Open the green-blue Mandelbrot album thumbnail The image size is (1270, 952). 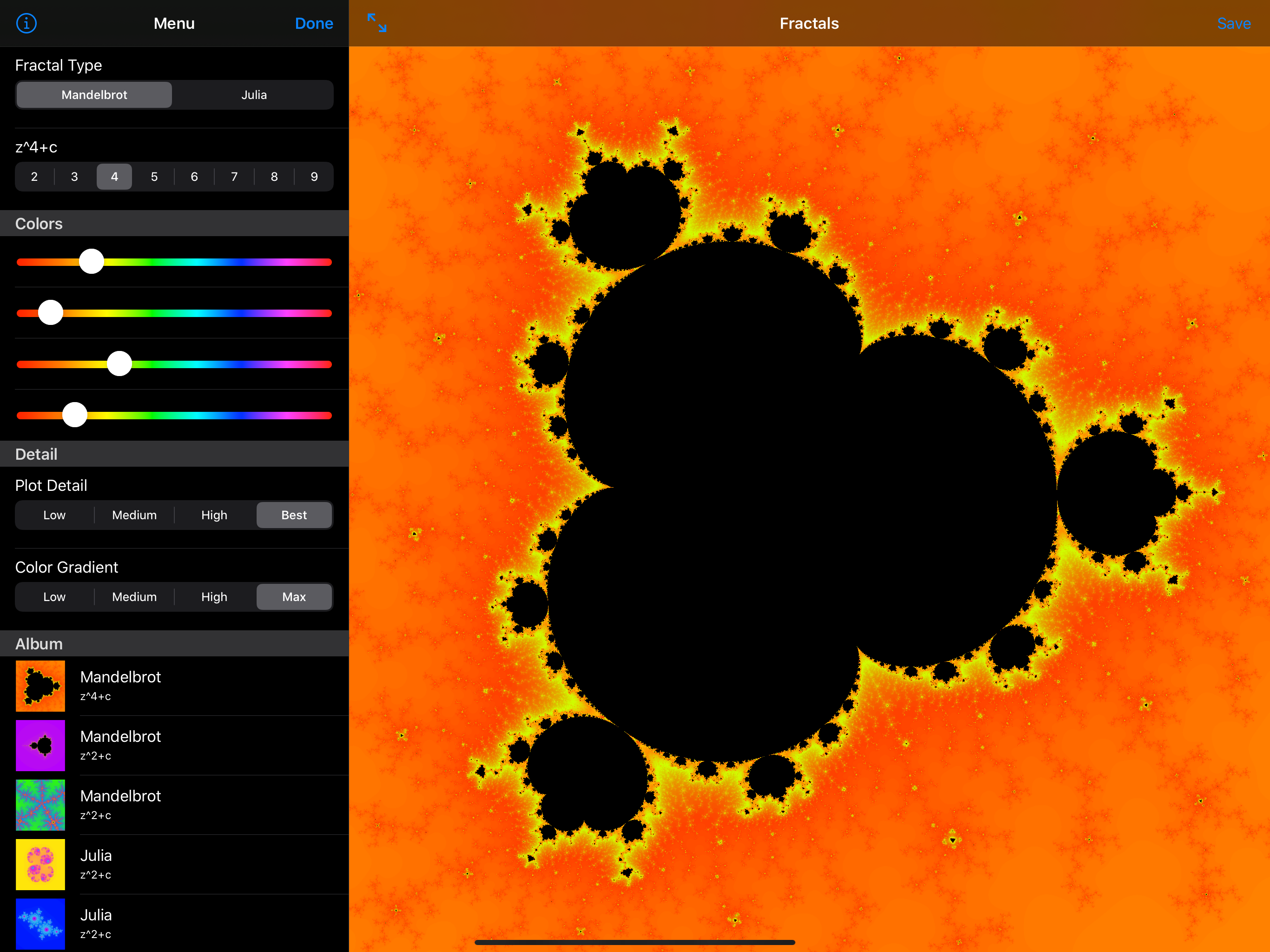40,805
